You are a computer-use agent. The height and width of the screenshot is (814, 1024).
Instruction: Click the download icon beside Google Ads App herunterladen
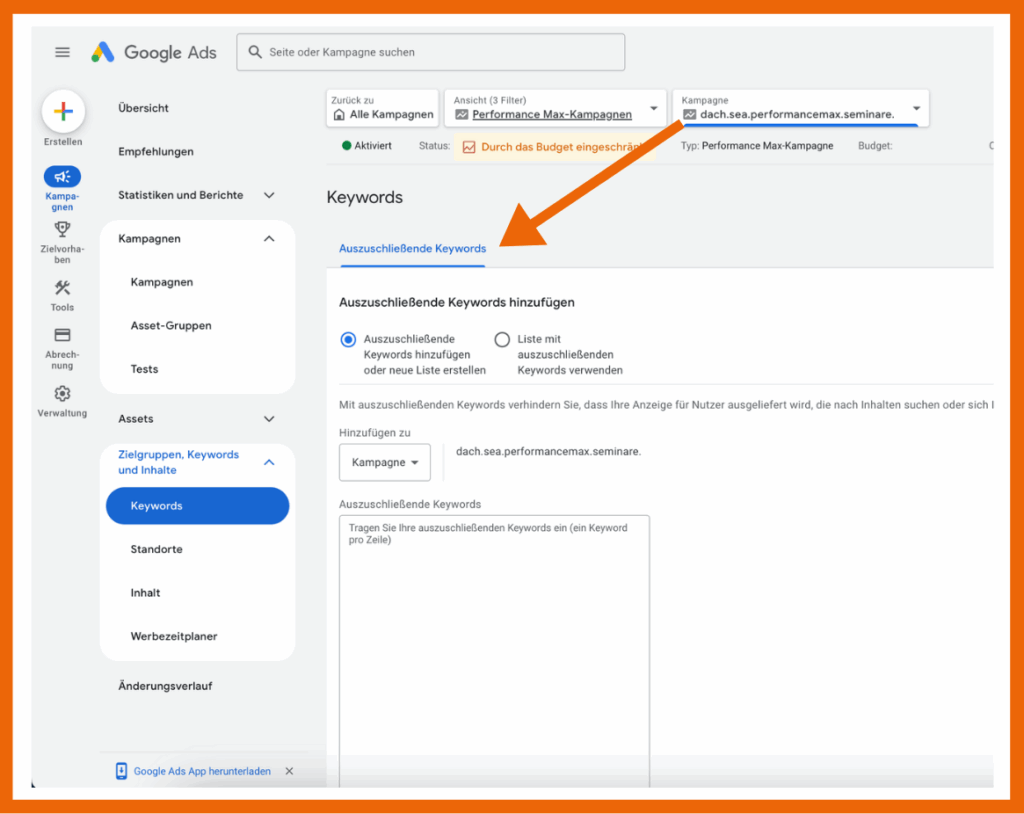coord(122,770)
